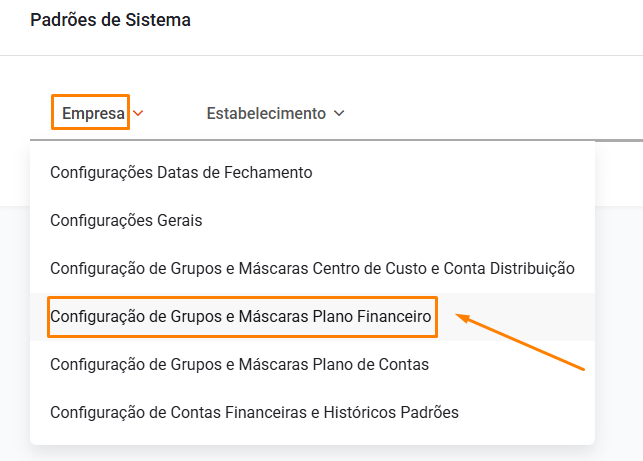Select Configurações Datas de Fechamento
This screenshot has width=643, height=461.
click(x=181, y=172)
